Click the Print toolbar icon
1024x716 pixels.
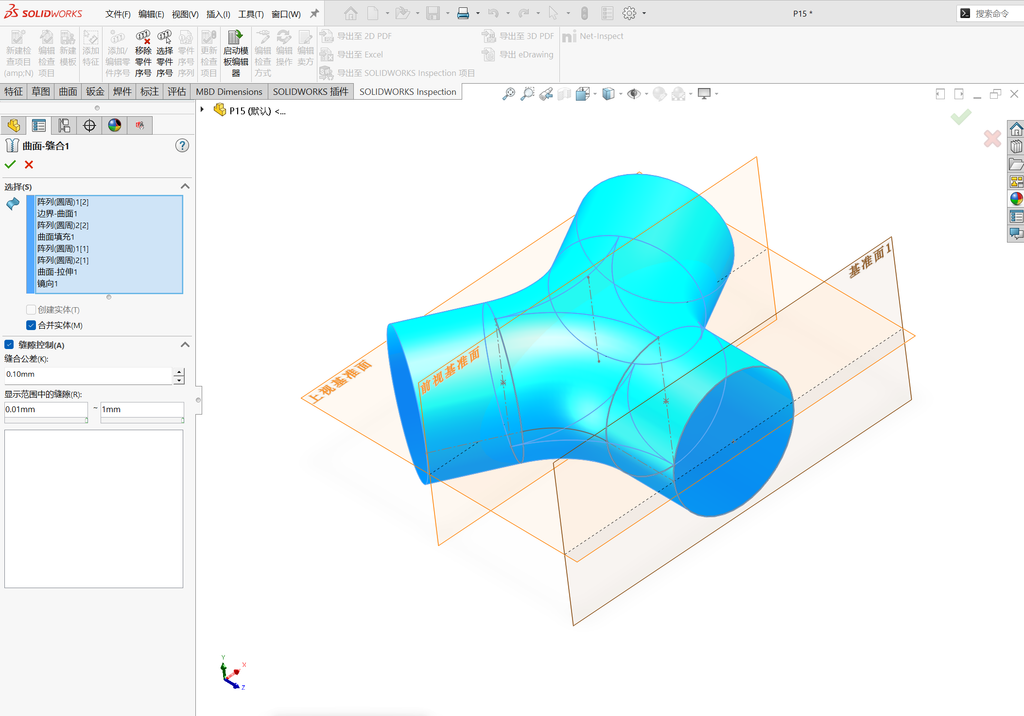(x=463, y=13)
